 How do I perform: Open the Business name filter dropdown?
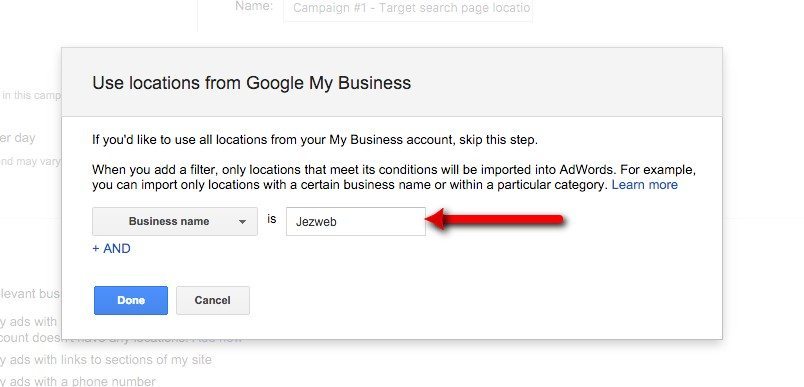[x=175, y=221]
